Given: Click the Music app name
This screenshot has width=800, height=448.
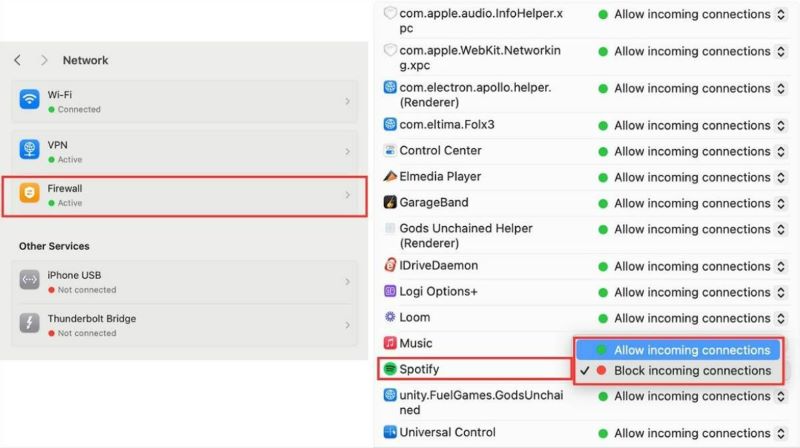Looking at the screenshot, I should coord(416,343).
